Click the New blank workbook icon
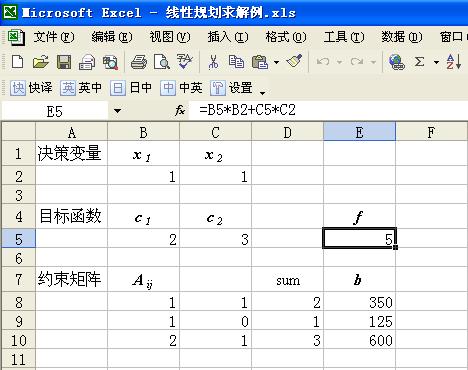Viewport: 468px width, 370px height. tap(17, 62)
